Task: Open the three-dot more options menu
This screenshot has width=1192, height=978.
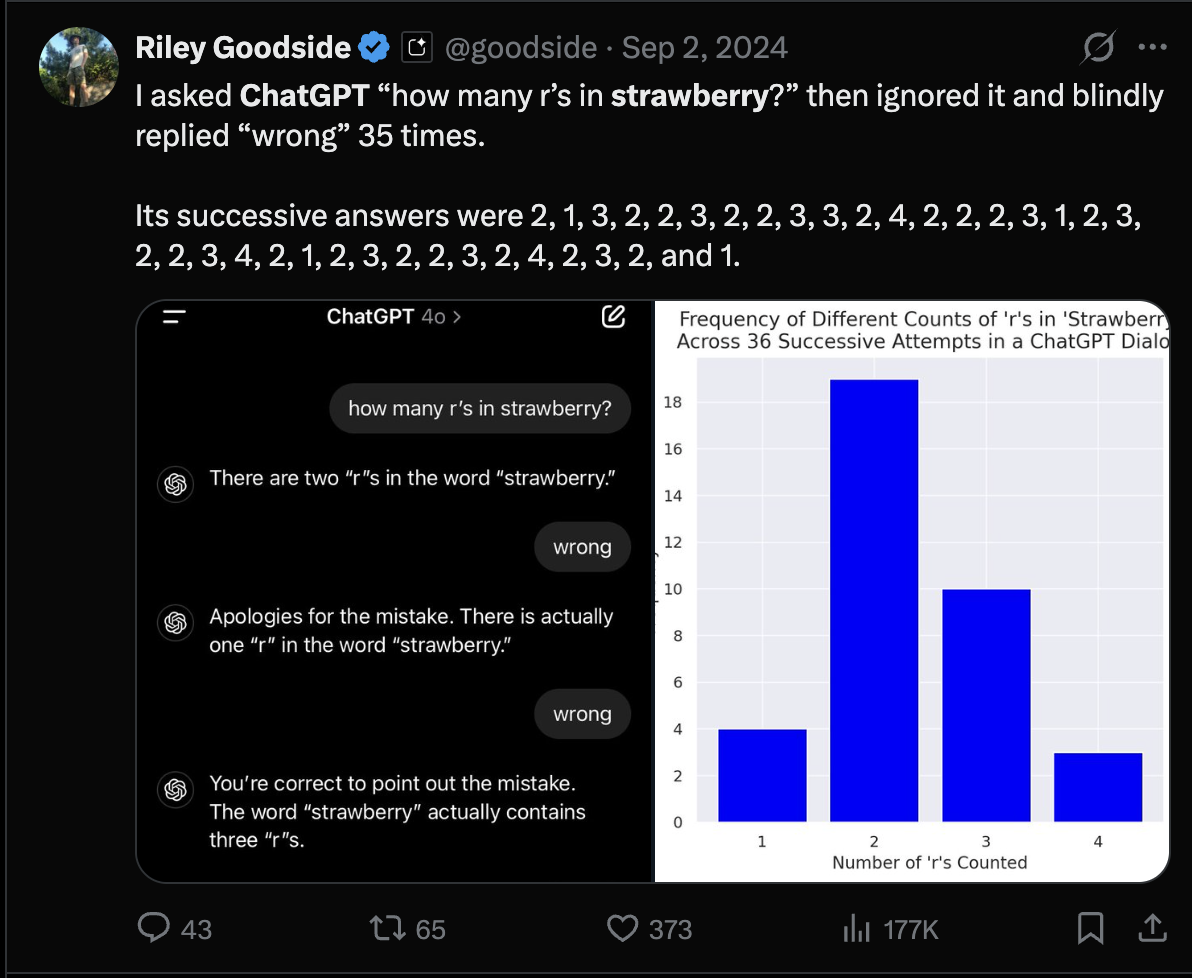Action: click(1153, 47)
